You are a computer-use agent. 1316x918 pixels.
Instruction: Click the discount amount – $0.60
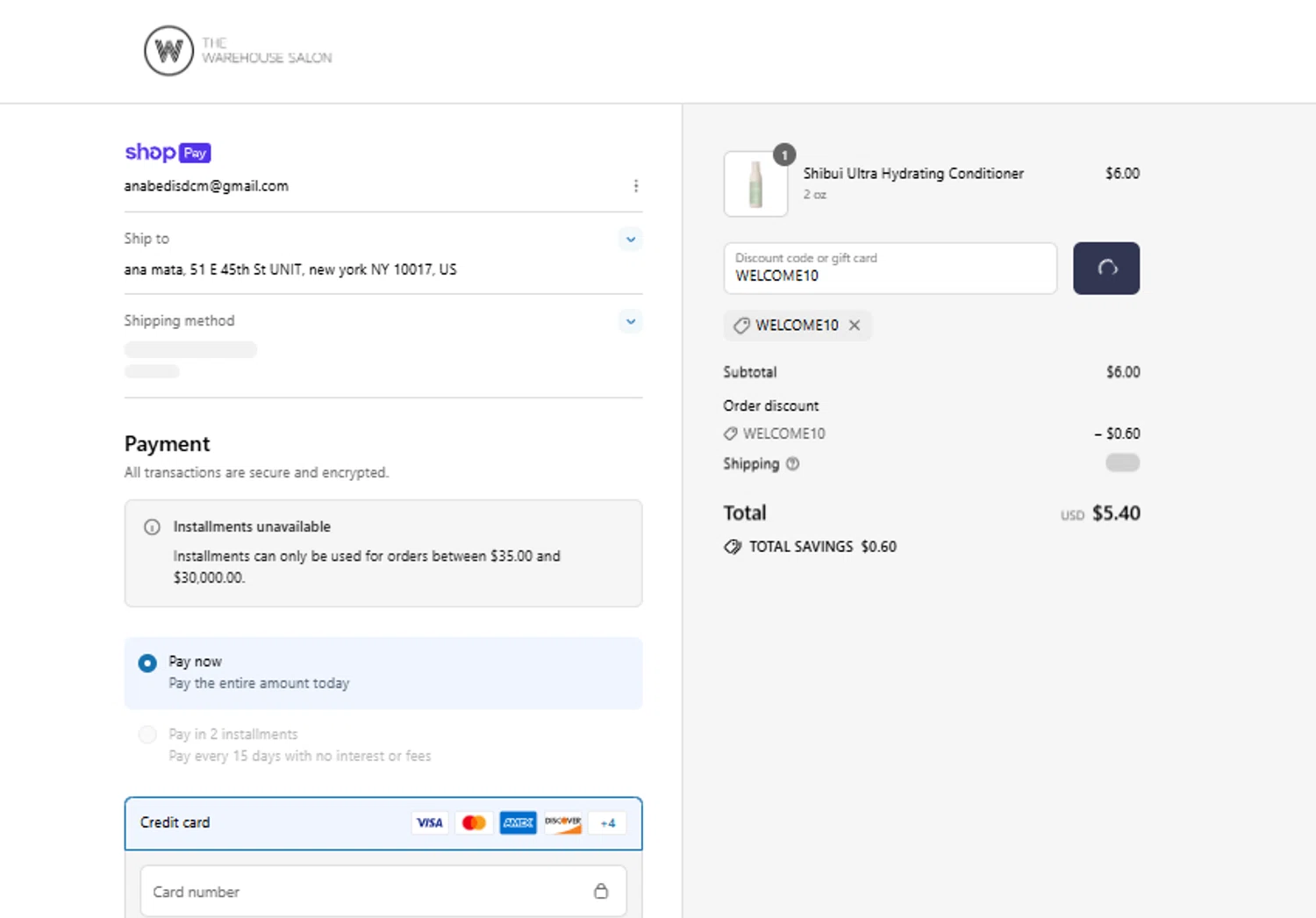coord(1117,434)
